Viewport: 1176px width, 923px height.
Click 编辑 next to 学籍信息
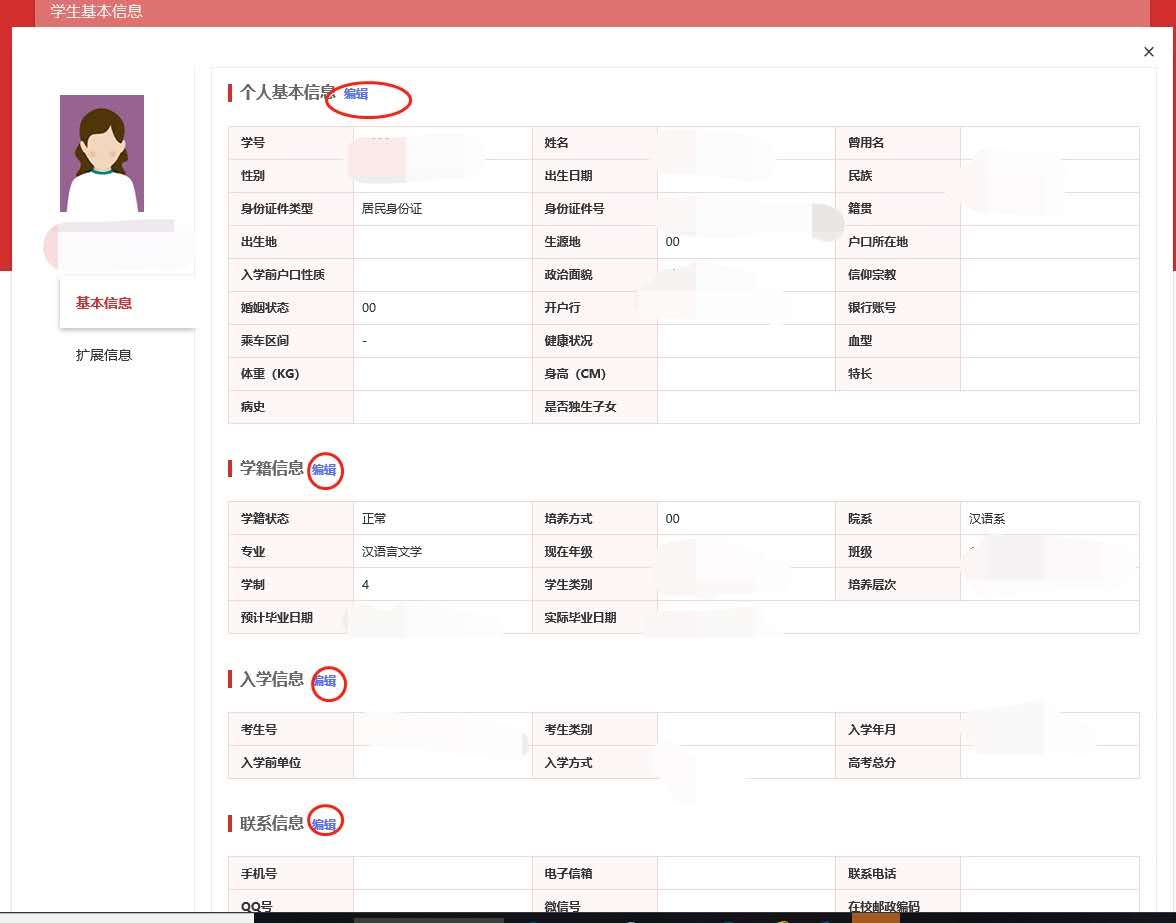tap(324, 469)
